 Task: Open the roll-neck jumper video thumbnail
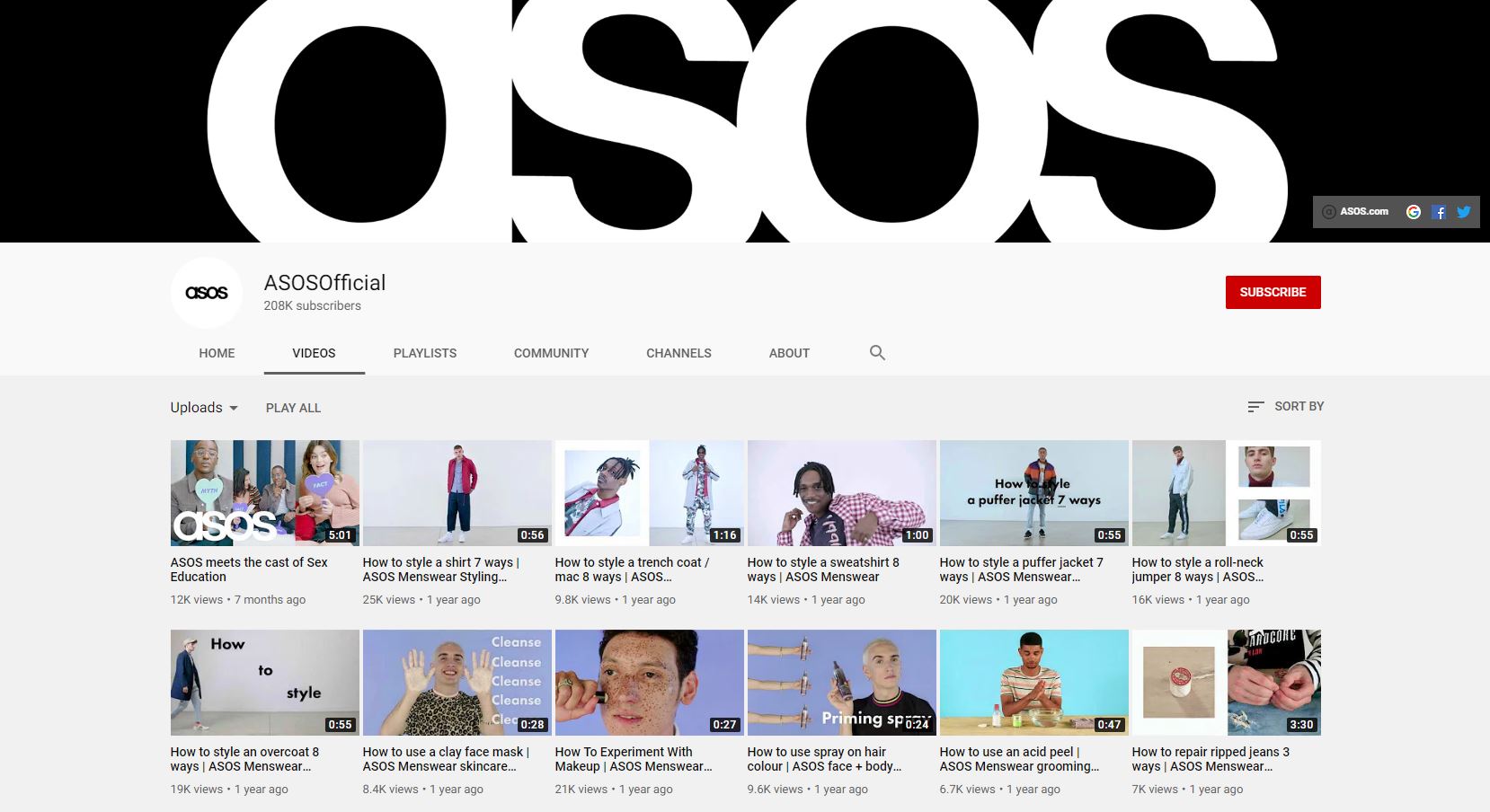pyautogui.click(x=1227, y=493)
